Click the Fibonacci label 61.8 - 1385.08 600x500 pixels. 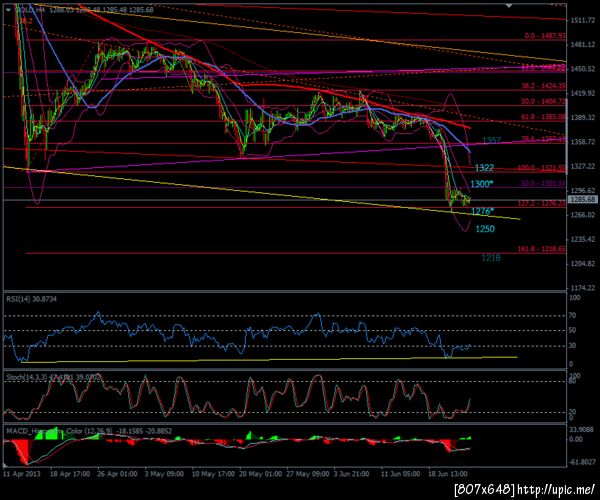pyautogui.click(x=543, y=117)
